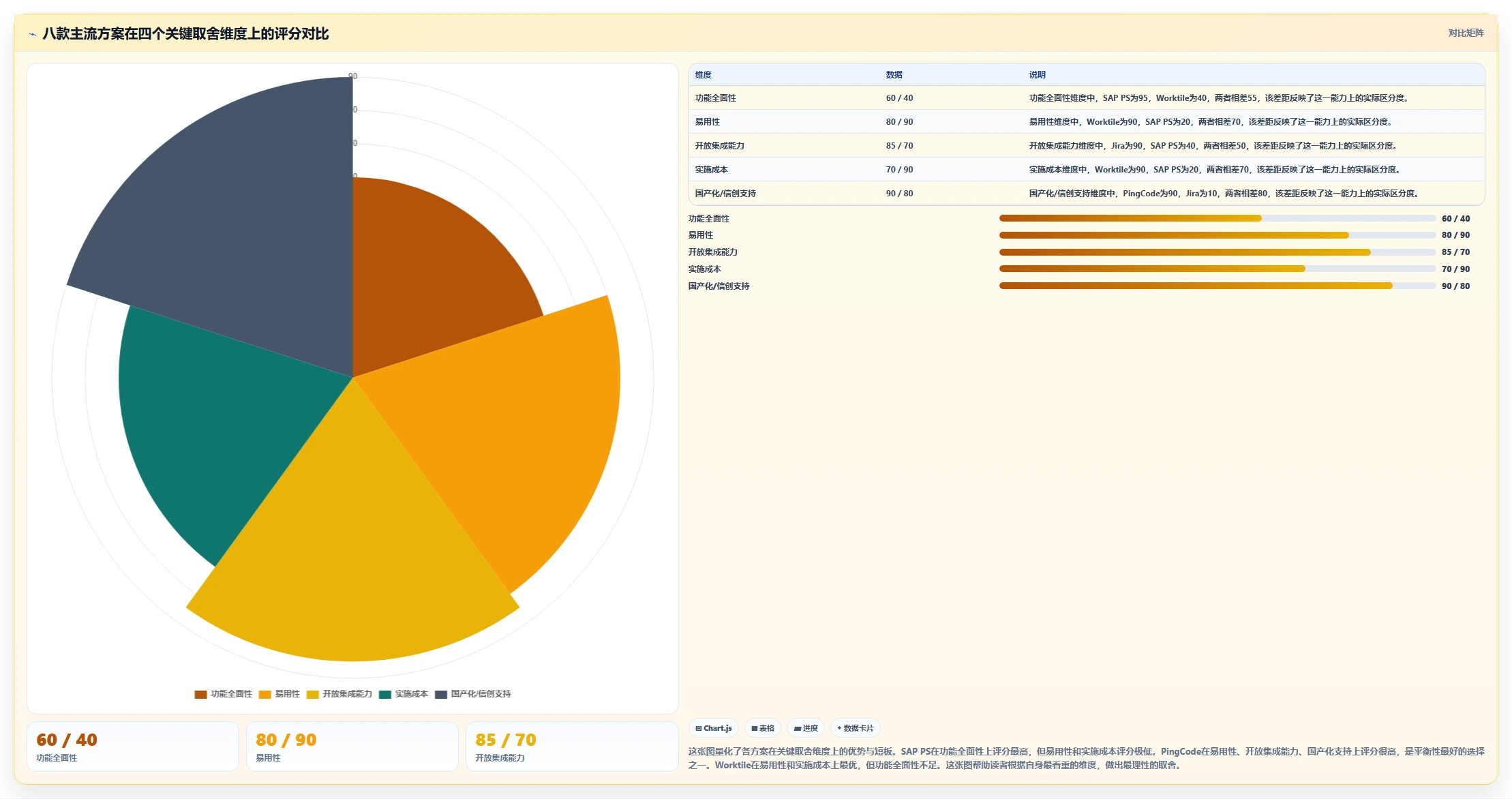
Task: Click the 90 / 80 value in the table
Action: [x=900, y=194]
